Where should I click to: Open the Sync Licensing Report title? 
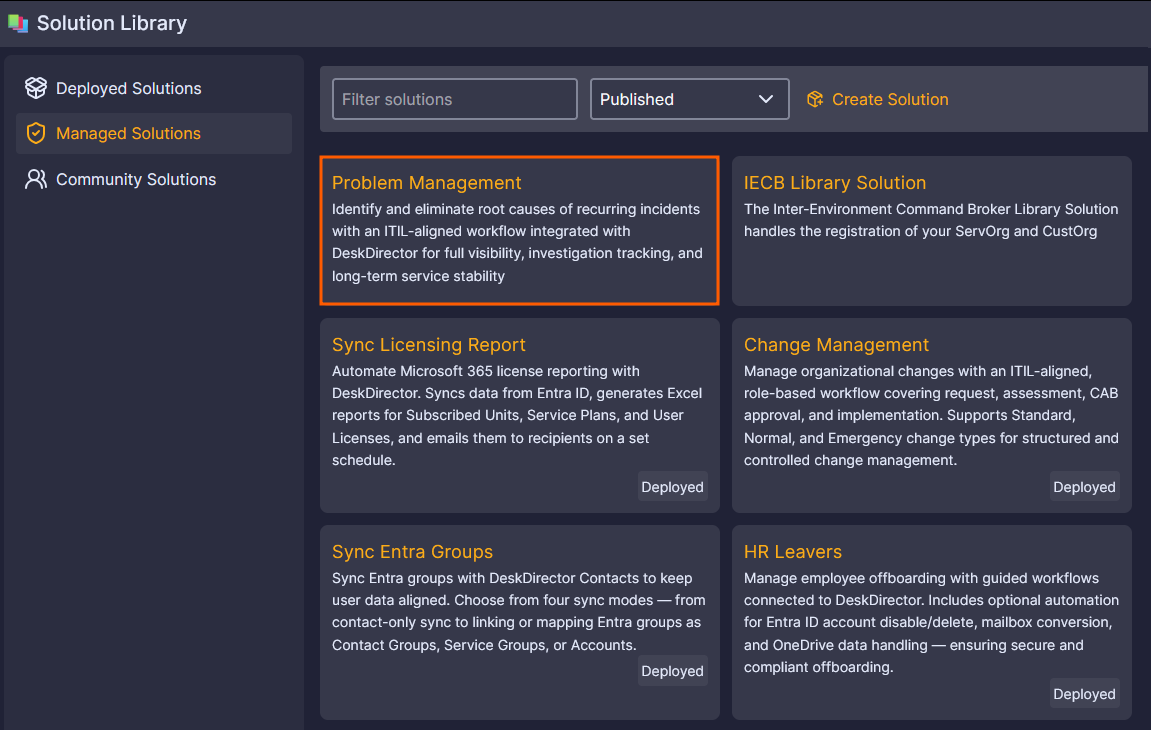tap(429, 345)
